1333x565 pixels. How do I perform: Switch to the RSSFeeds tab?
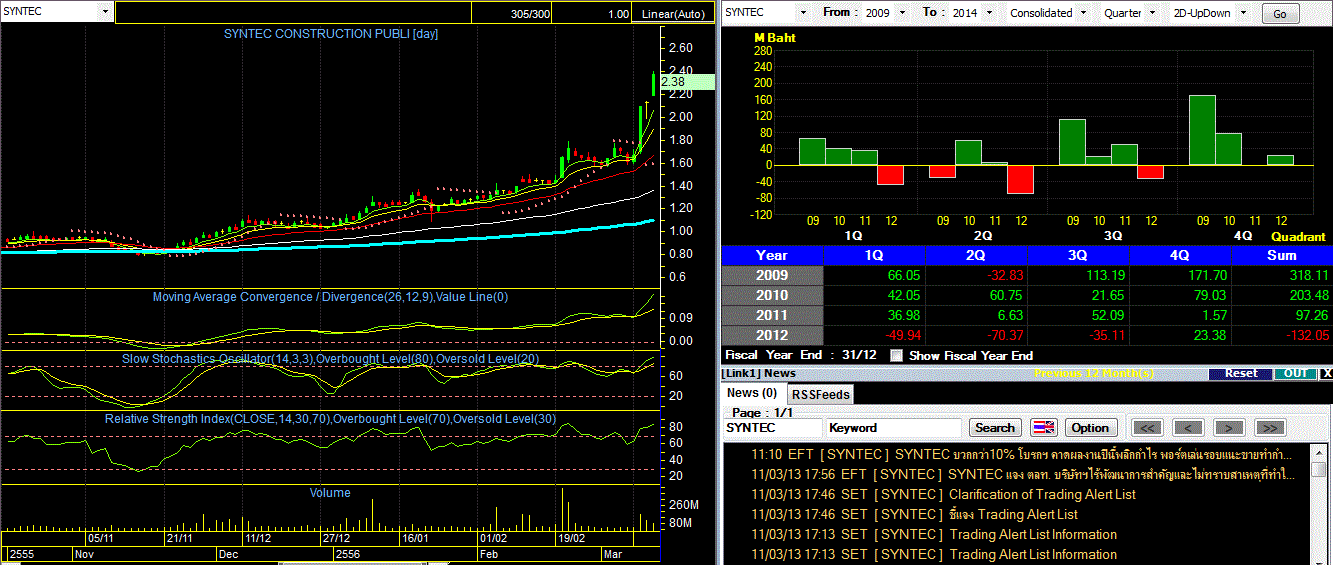coord(820,394)
